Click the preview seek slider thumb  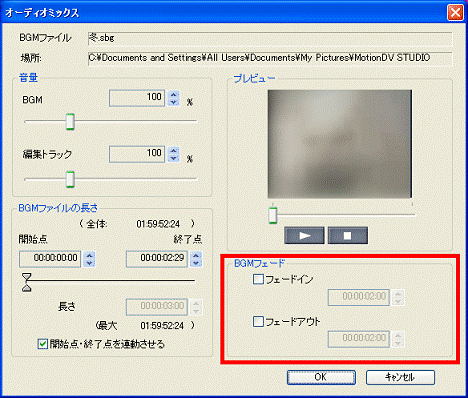tap(273, 215)
